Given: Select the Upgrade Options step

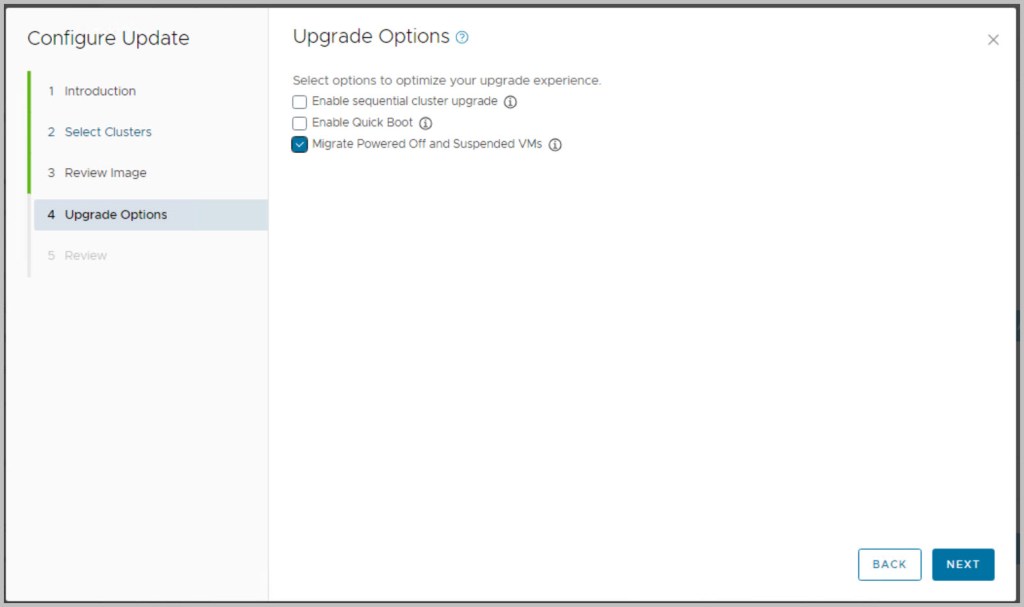Looking at the screenshot, I should (116, 215).
